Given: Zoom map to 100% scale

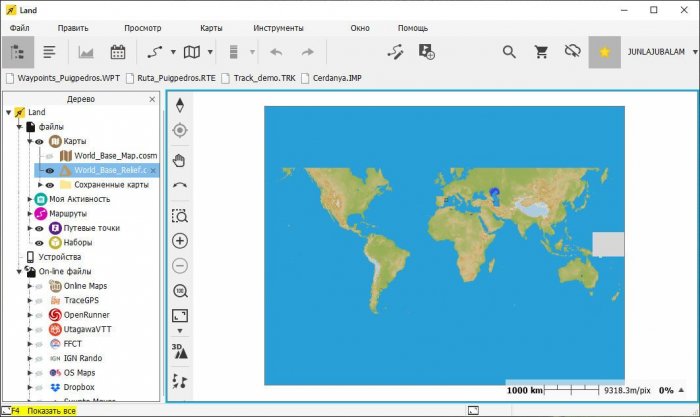Looking at the screenshot, I should 180,291.
